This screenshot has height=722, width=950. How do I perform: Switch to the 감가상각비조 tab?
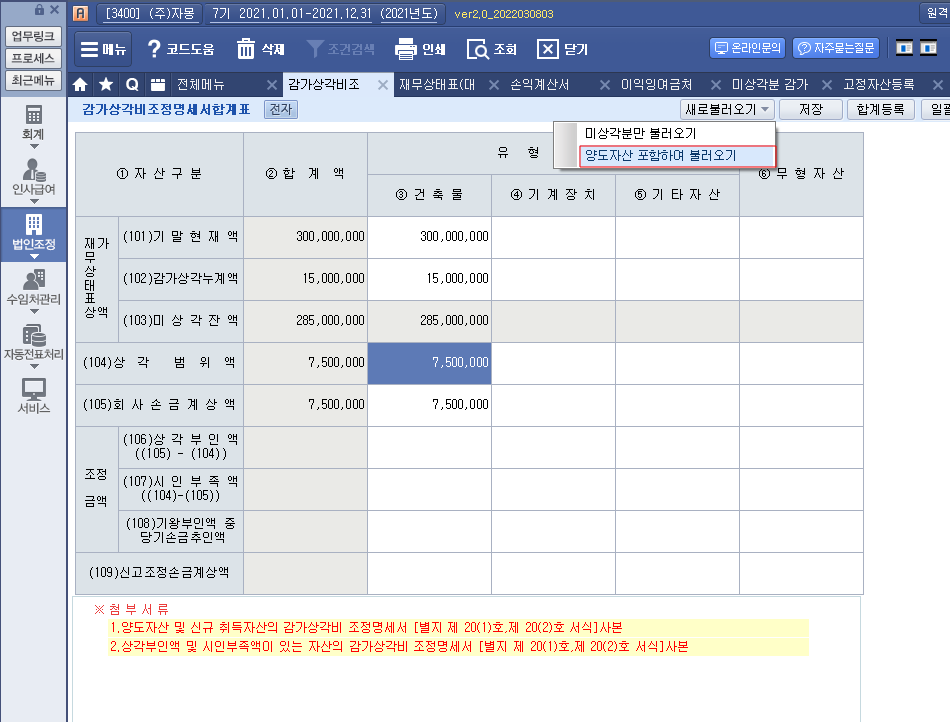tap(324, 85)
